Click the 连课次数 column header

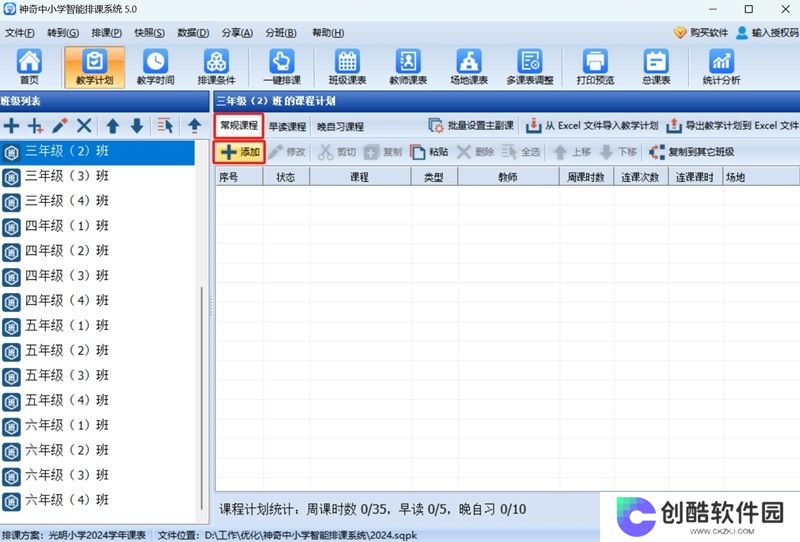(641, 177)
